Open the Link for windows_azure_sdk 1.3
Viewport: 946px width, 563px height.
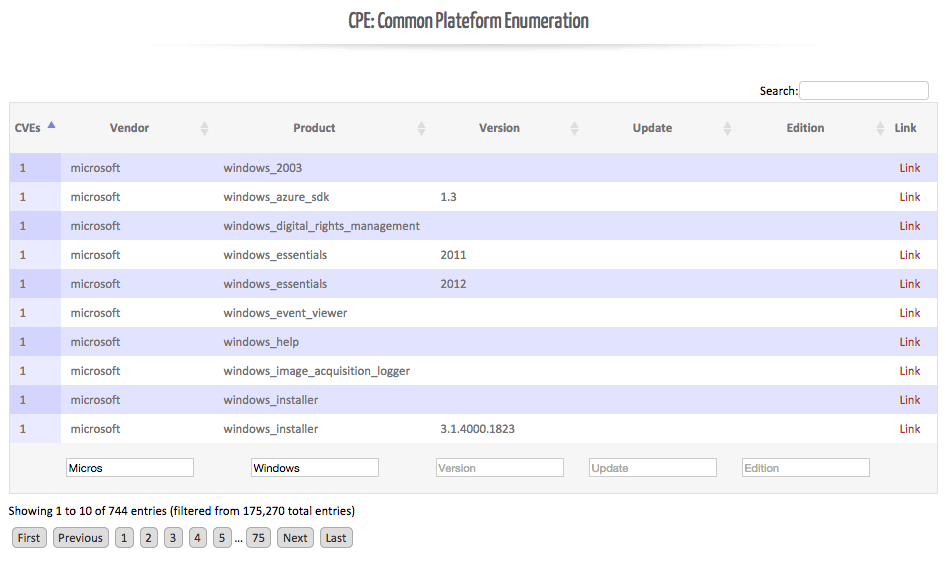point(909,197)
